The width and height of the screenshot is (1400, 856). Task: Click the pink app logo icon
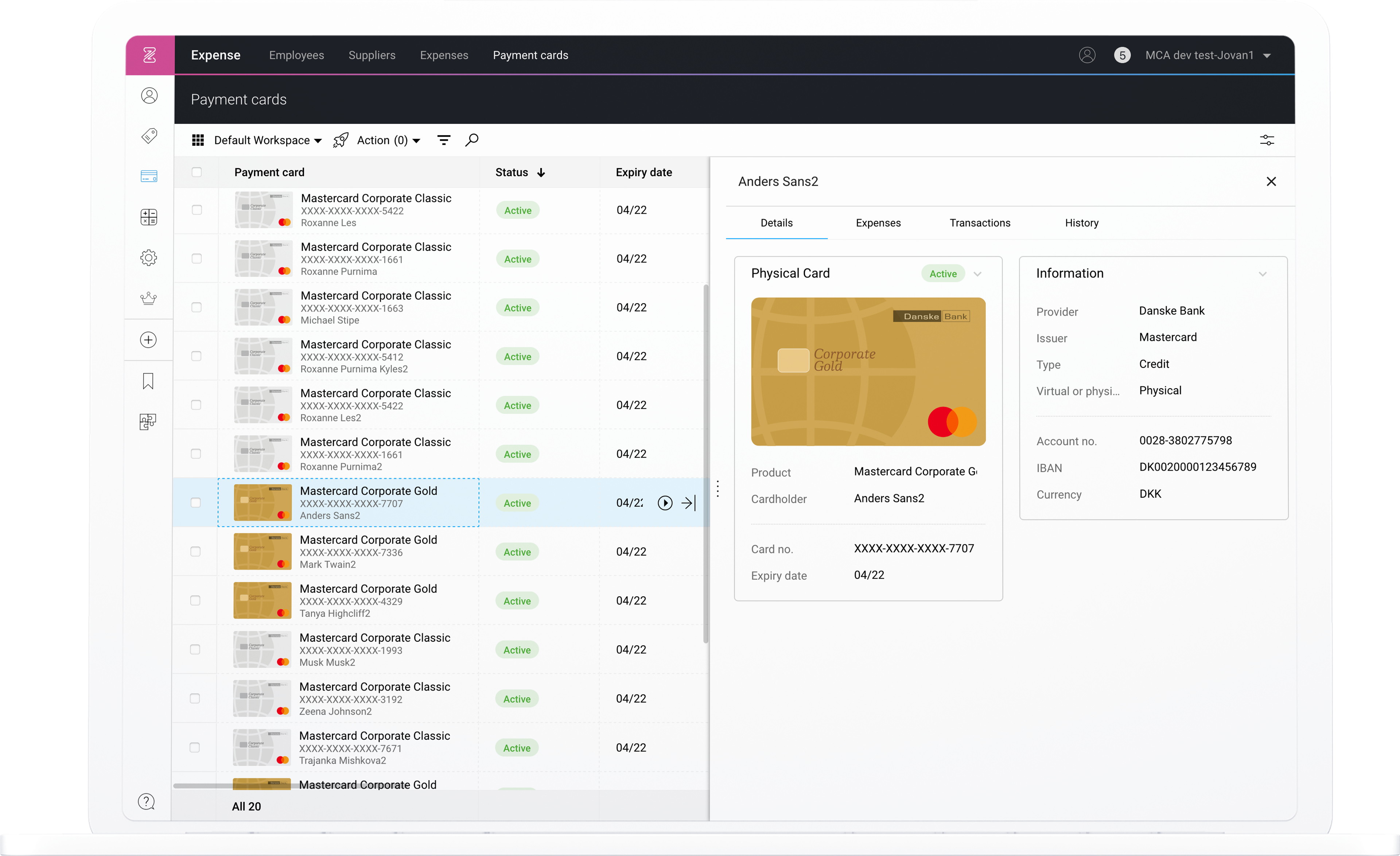click(149, 55)
